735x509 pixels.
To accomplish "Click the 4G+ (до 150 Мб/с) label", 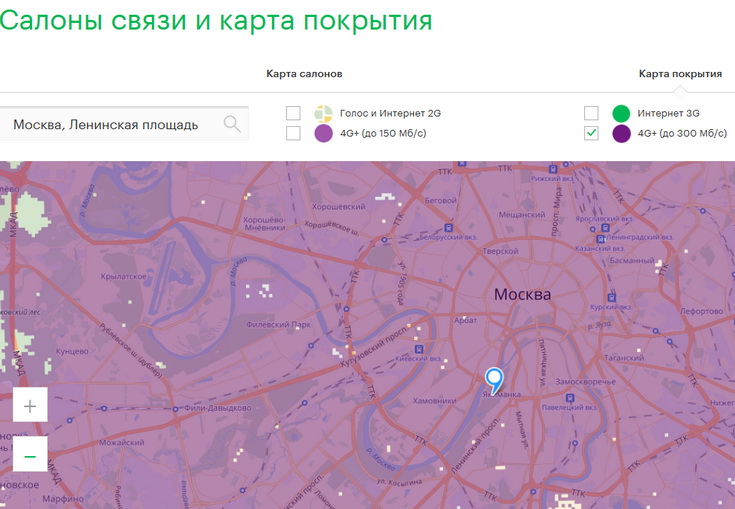I will tap(383, 134).
